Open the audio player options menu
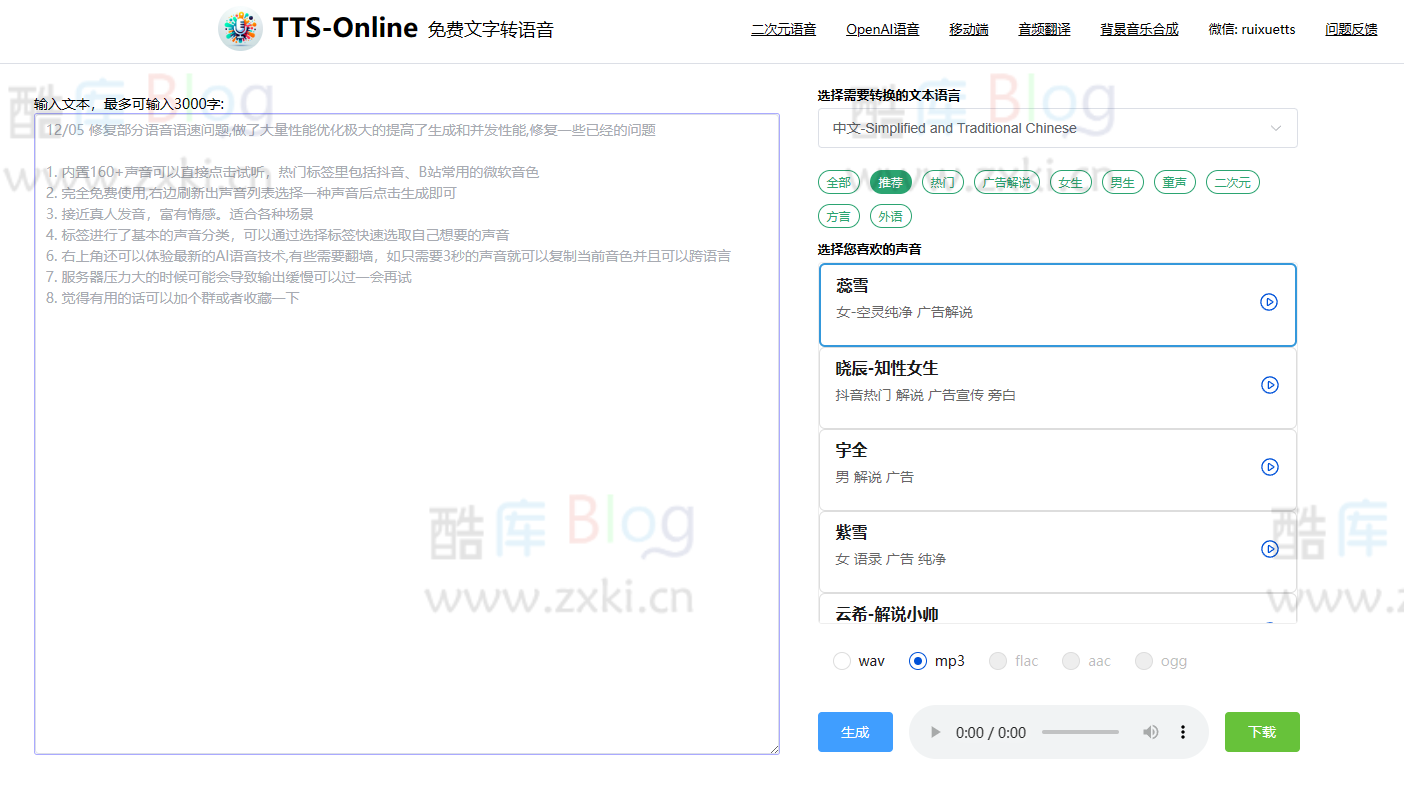 1183,732
